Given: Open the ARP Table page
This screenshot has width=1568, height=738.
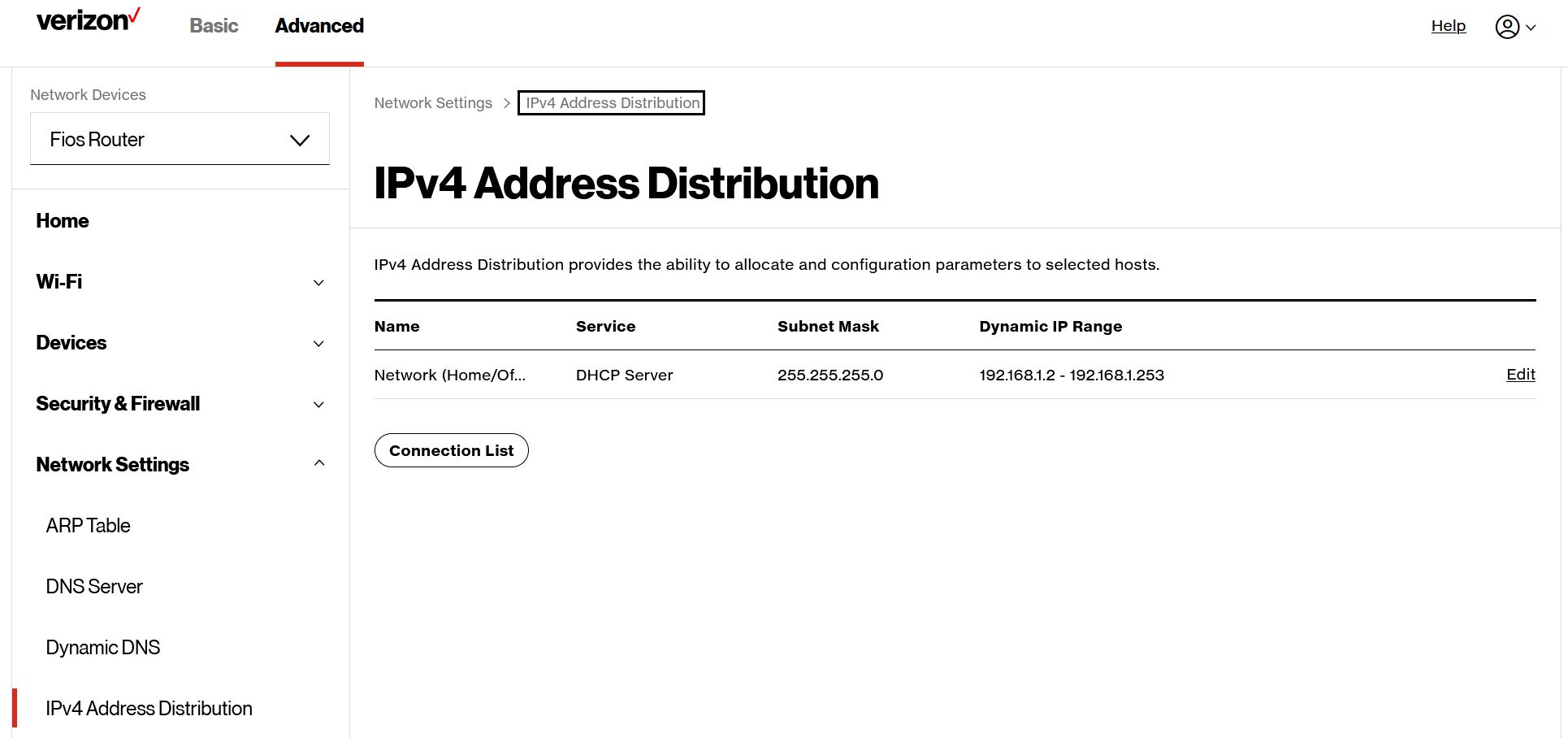Looking at the screenshot, I should [88, 526].
